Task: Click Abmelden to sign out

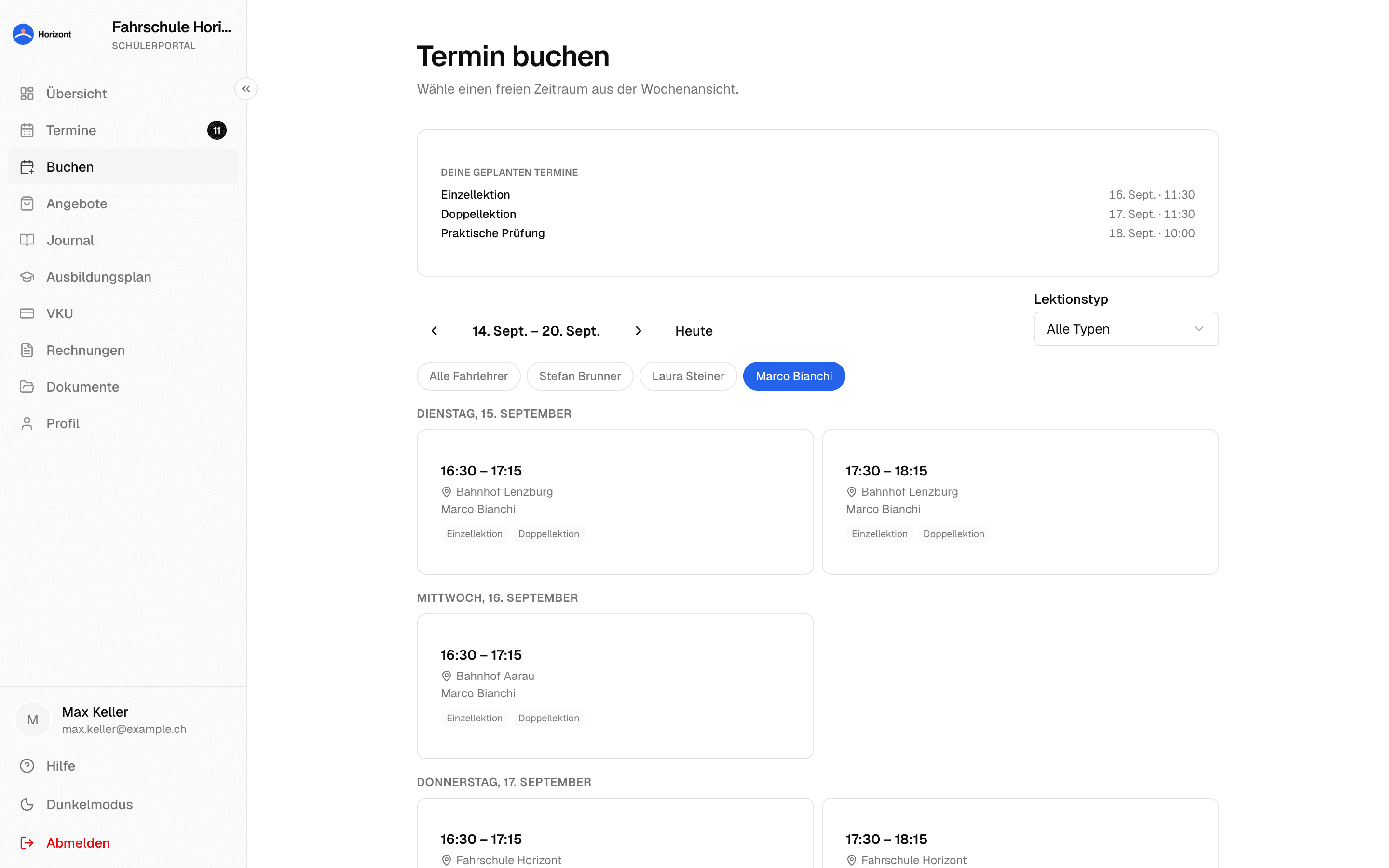Action: click(123, 843)
